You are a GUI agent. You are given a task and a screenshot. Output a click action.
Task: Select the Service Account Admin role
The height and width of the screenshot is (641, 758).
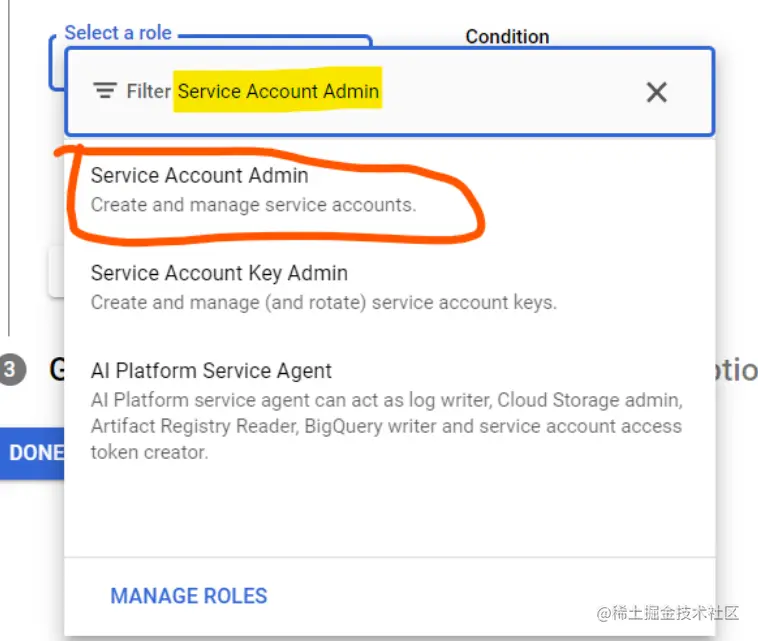point(199,176)
